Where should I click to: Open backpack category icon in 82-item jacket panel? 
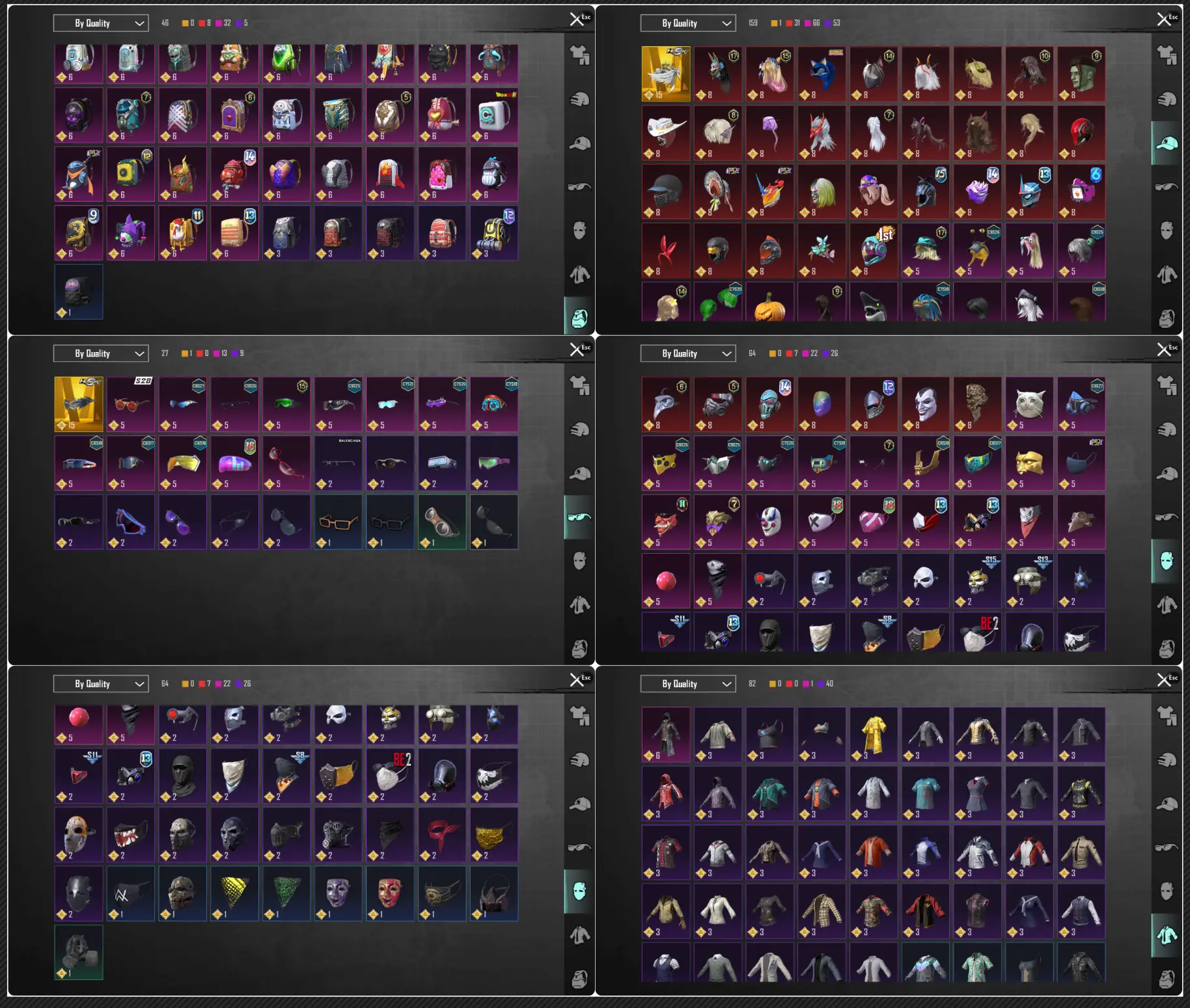click(1167, 979)
